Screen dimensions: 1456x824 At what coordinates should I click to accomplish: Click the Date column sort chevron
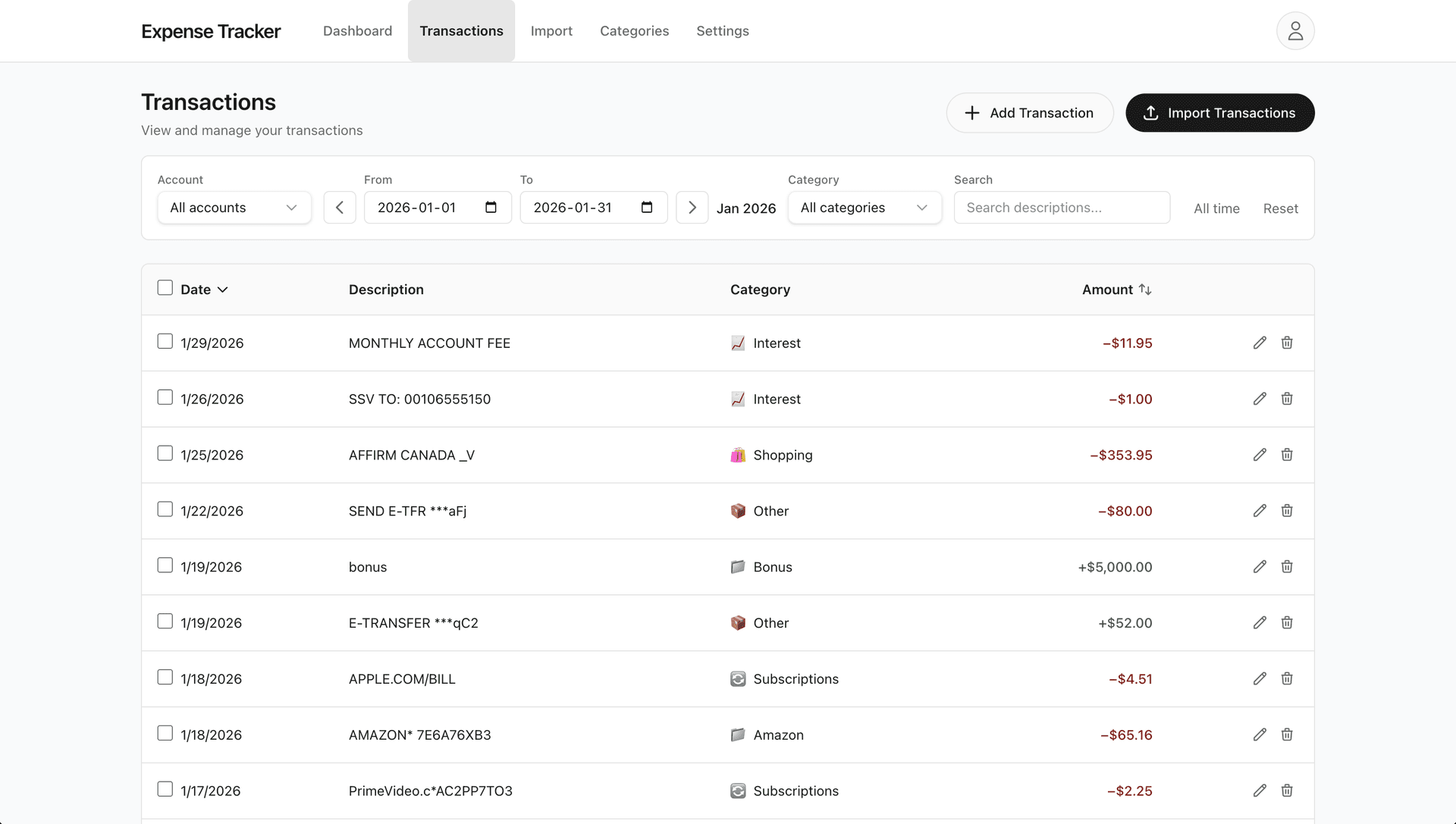pos(222,289)
